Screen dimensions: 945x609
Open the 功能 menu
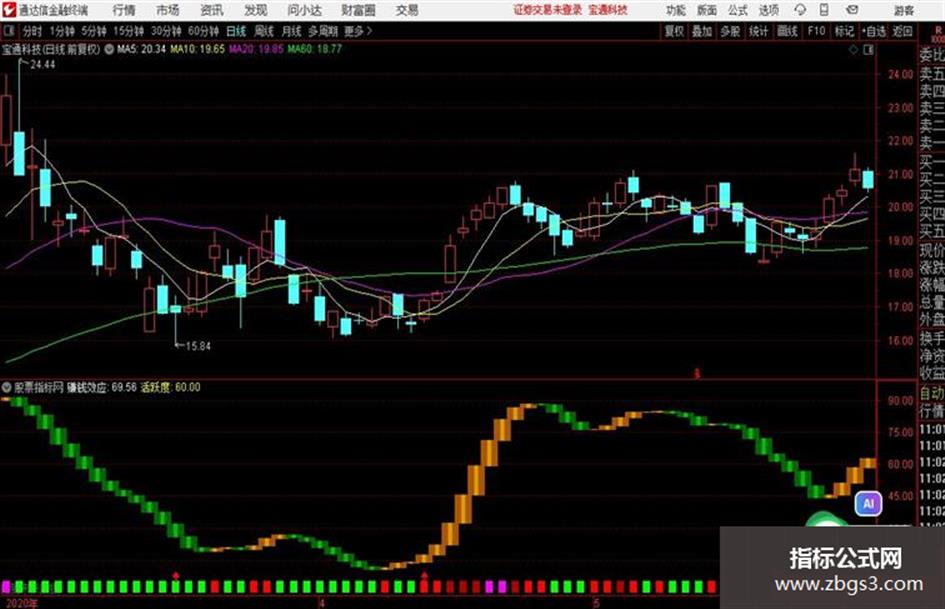coord(676,10)
